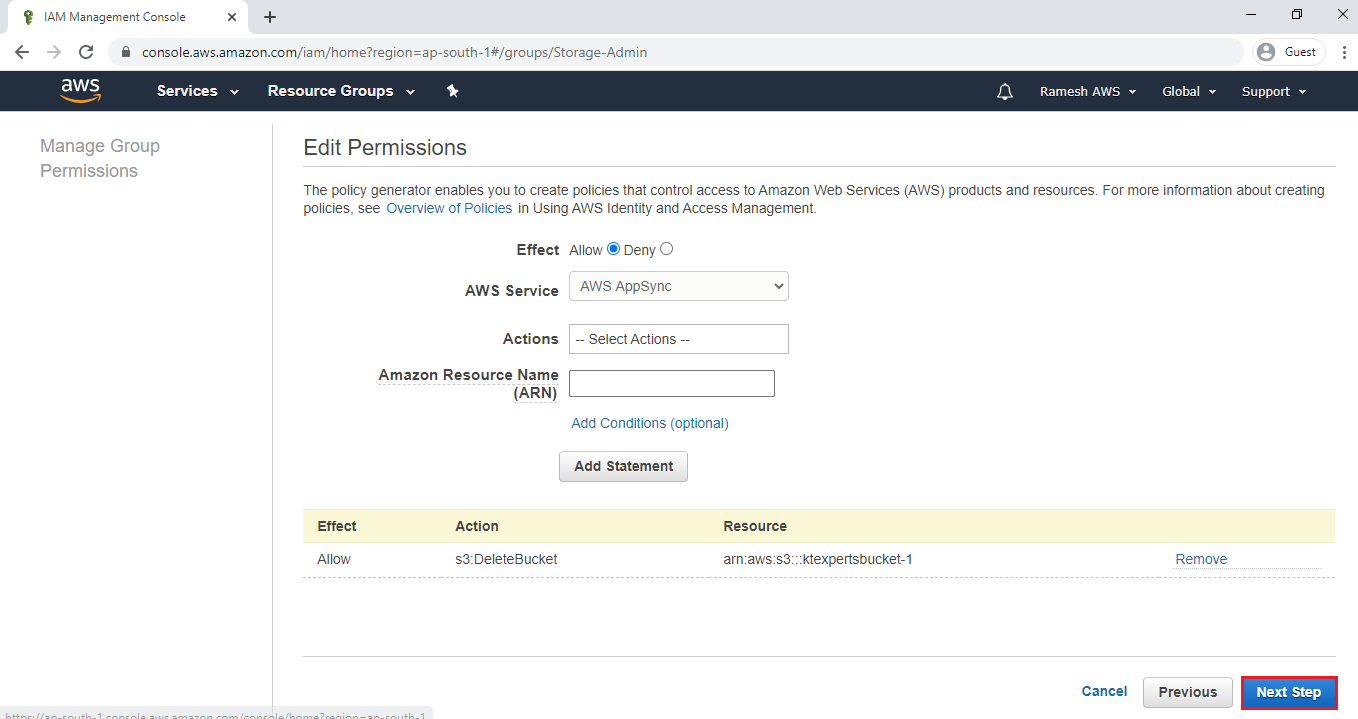Open AWS home via the AWS logo

click(x=80, y=90)
